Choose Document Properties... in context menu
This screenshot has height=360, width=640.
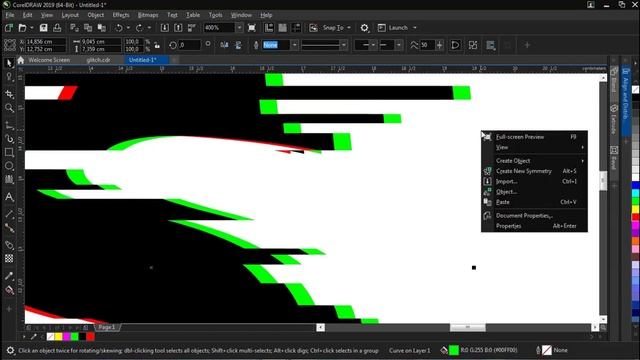(x=534, y=216)
